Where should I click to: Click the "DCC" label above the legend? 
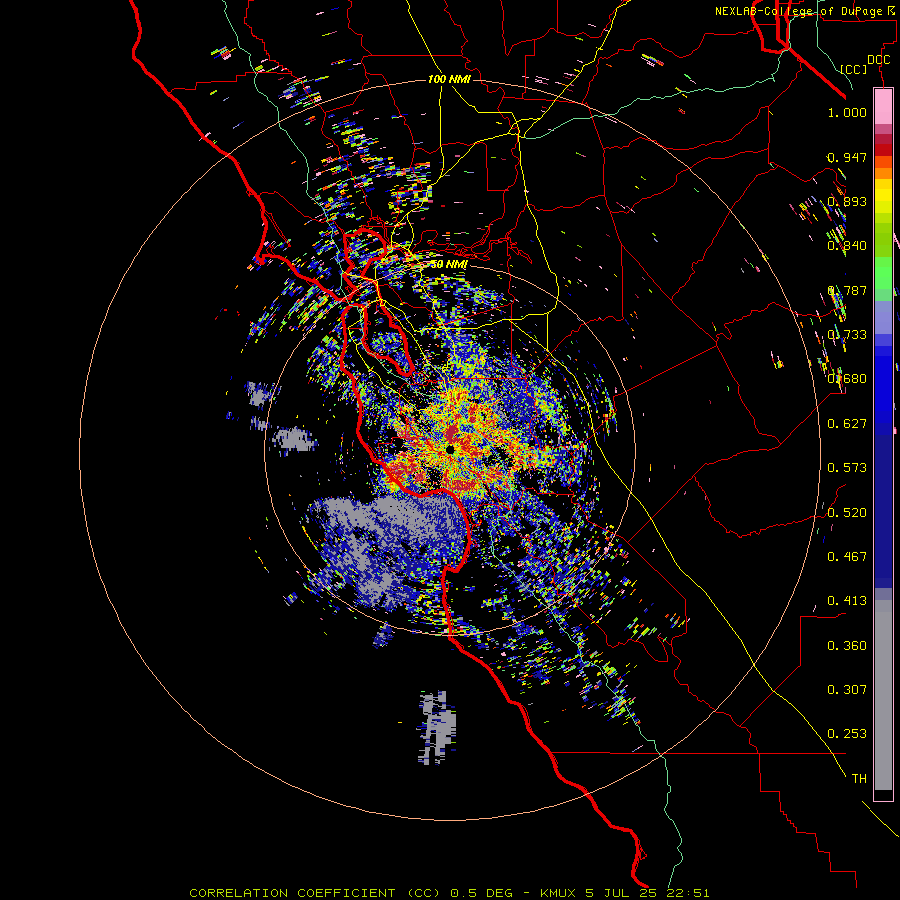(x=878, y=60)
